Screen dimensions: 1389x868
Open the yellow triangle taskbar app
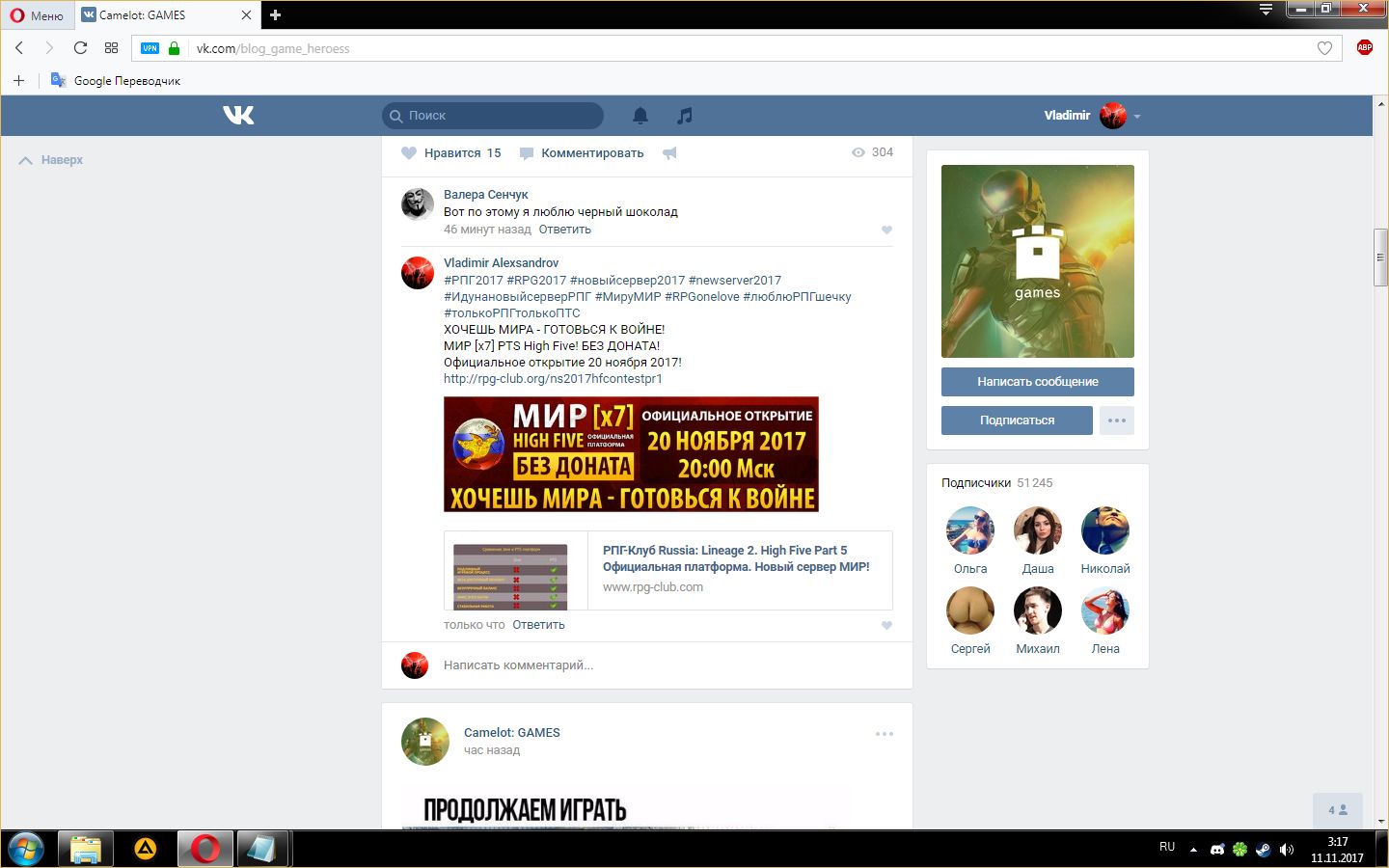coord(145,849)
